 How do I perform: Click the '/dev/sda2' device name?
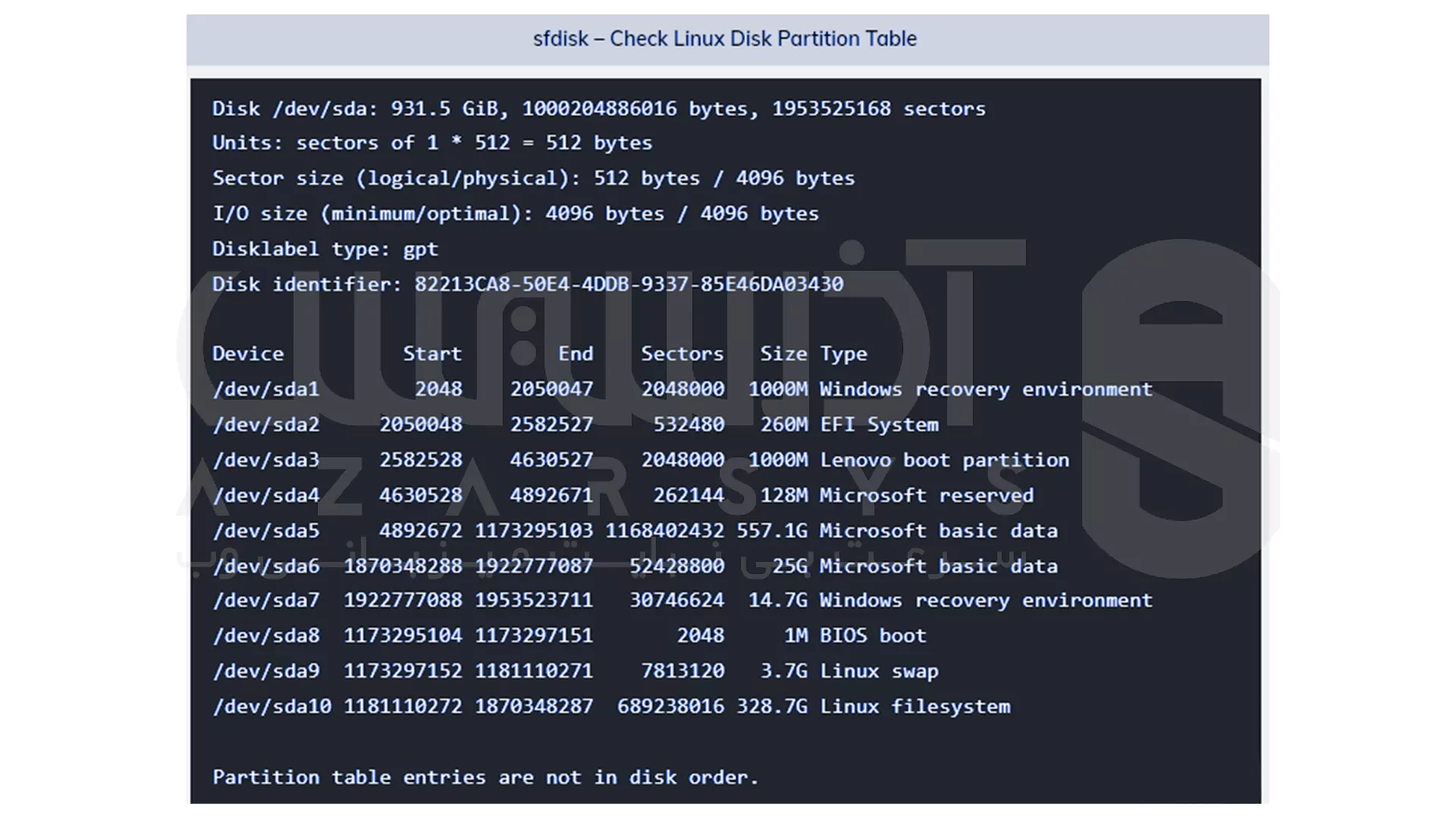(266, 425)
